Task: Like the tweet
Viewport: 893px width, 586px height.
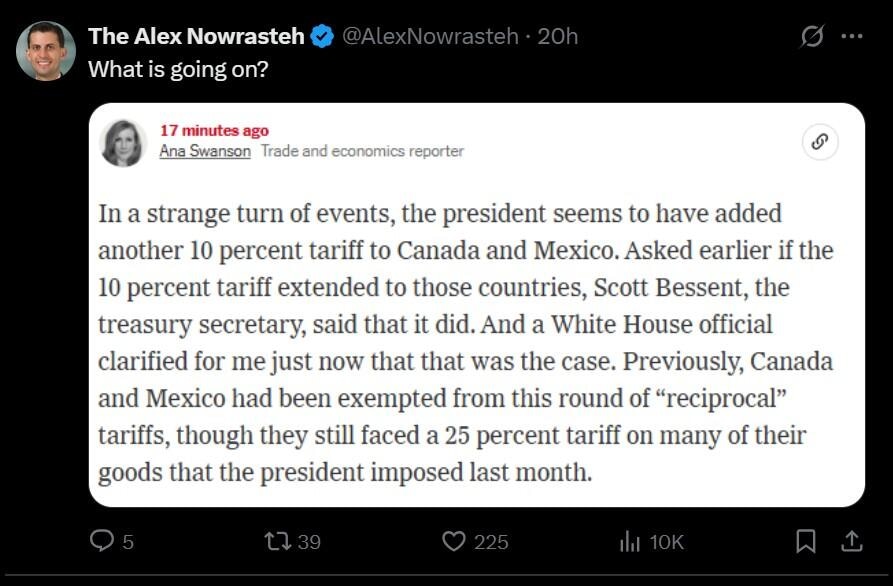Action: click(x=455, y=542)
